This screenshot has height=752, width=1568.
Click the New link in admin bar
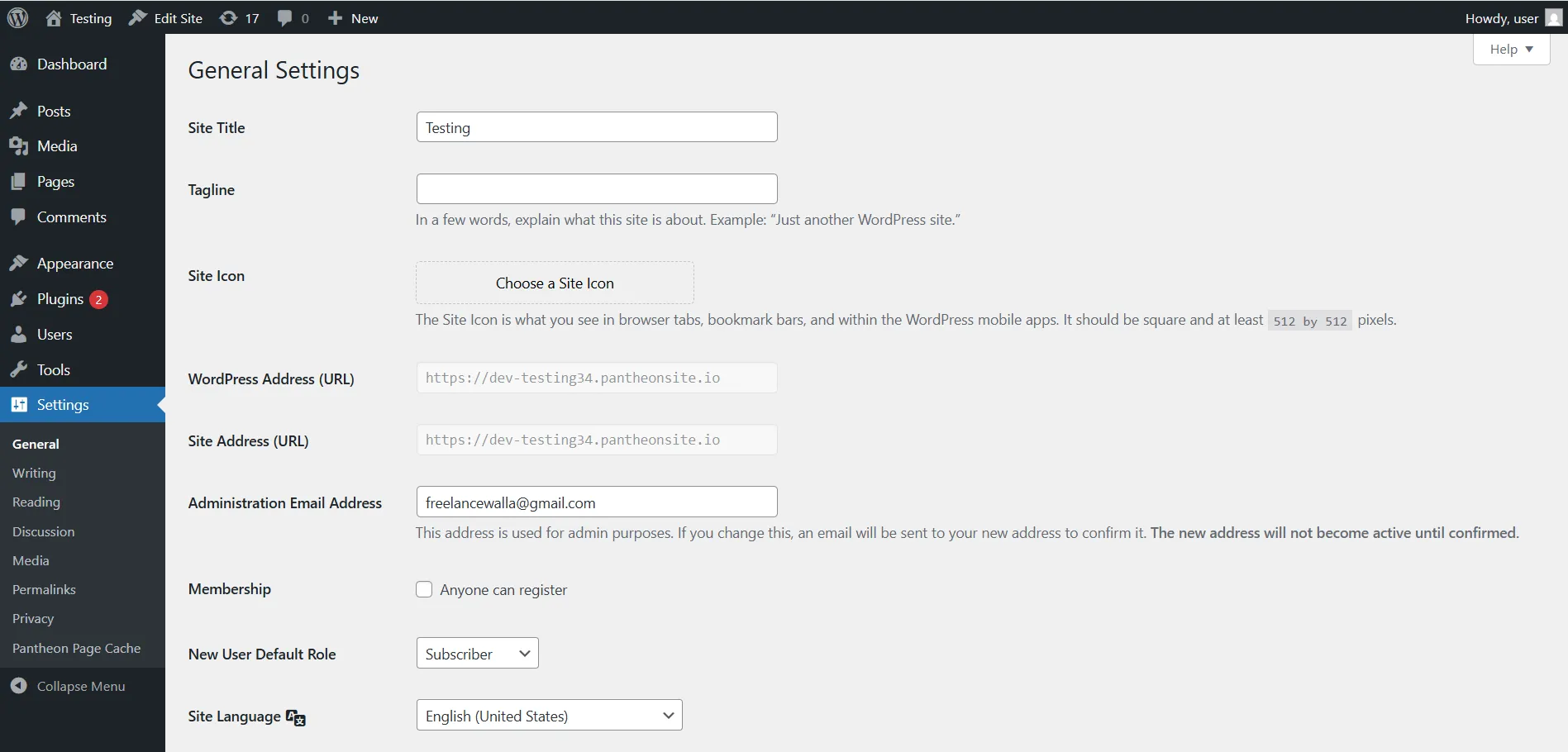click(x=352, y=18)
